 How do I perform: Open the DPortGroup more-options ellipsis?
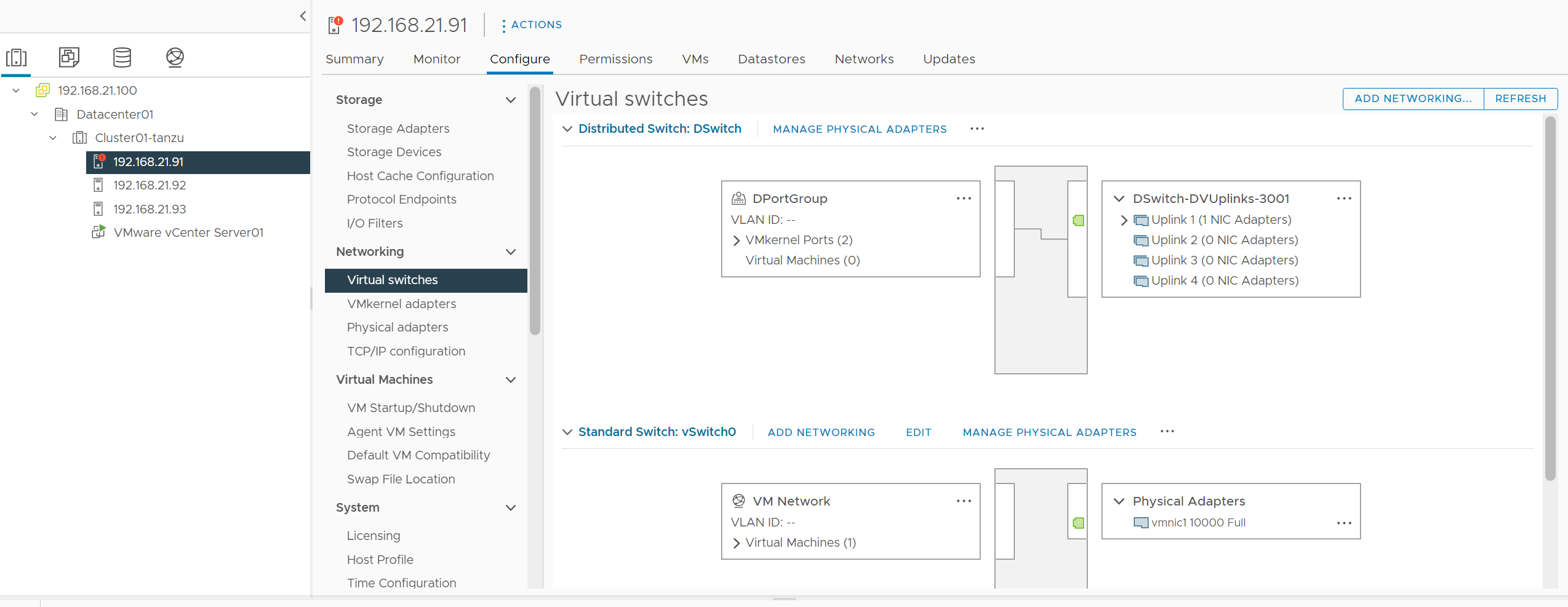coord(964,199)
